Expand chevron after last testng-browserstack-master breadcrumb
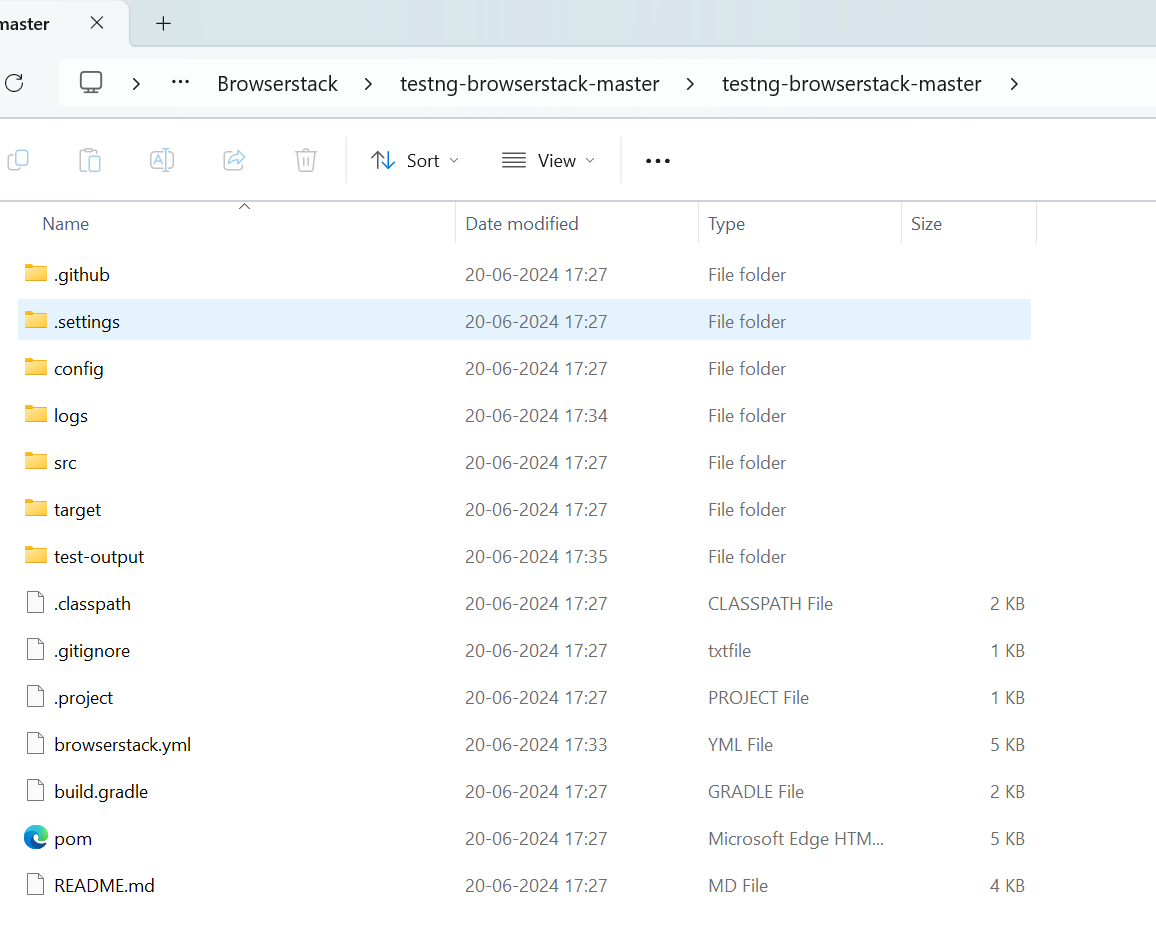1156x928 pixels. coord(1014,84)
